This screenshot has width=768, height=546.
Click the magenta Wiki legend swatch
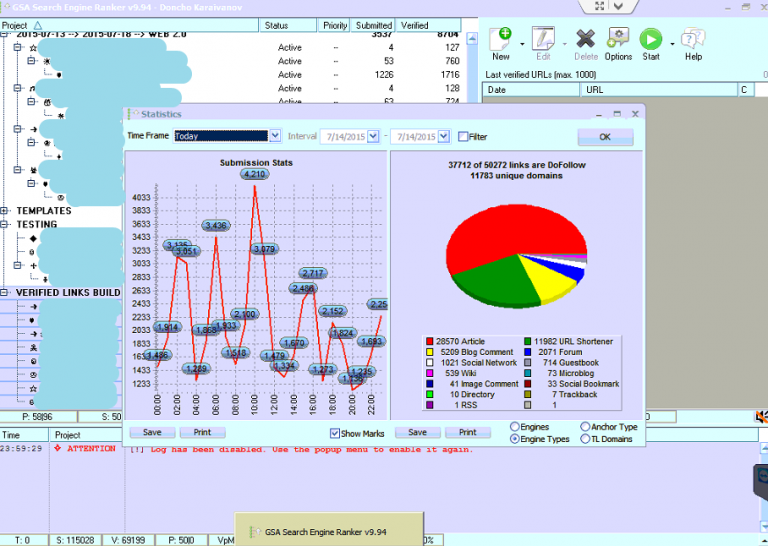coord(430,373)
